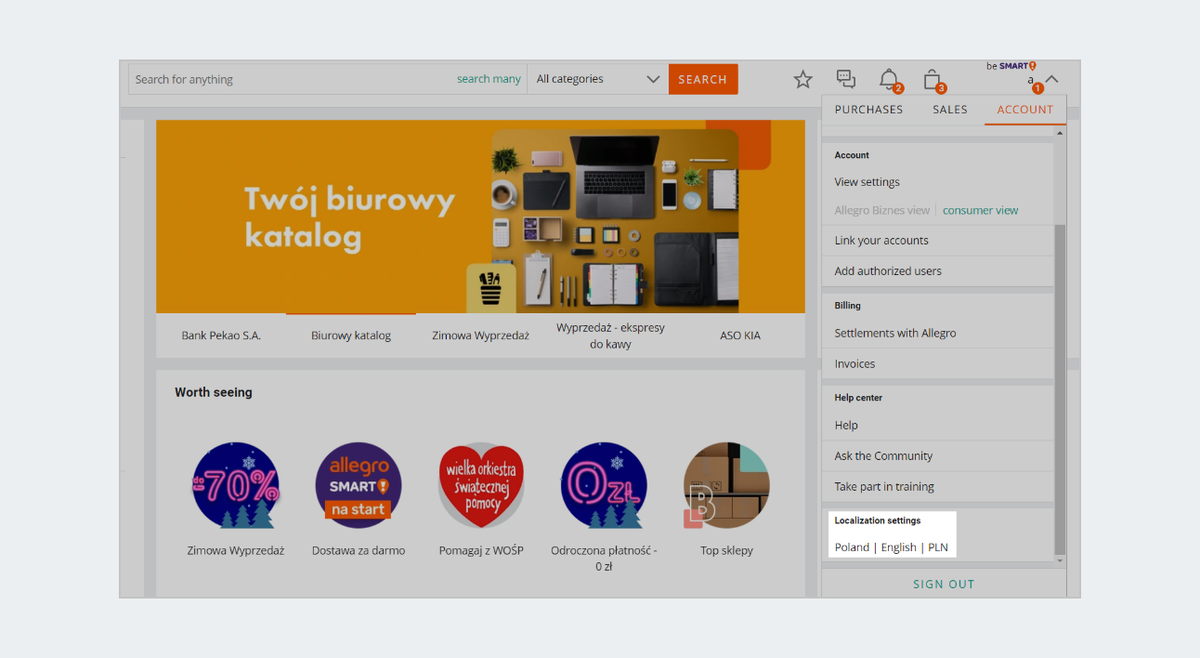Click the orange SEARCH button
The height and width of the screenshot is (658, 1200).
703,79
